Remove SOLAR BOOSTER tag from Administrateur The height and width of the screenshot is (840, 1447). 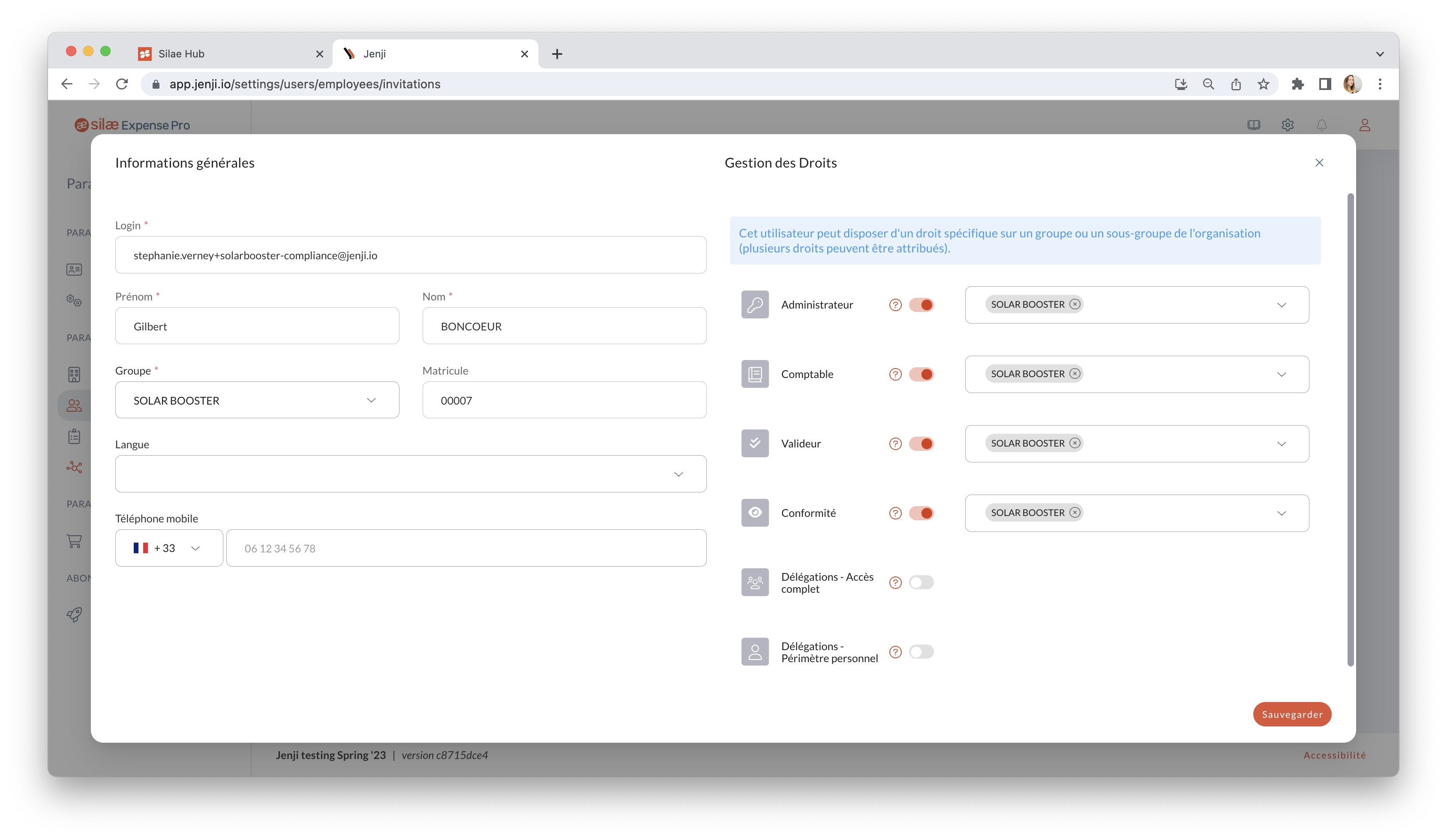[1075, 304]
